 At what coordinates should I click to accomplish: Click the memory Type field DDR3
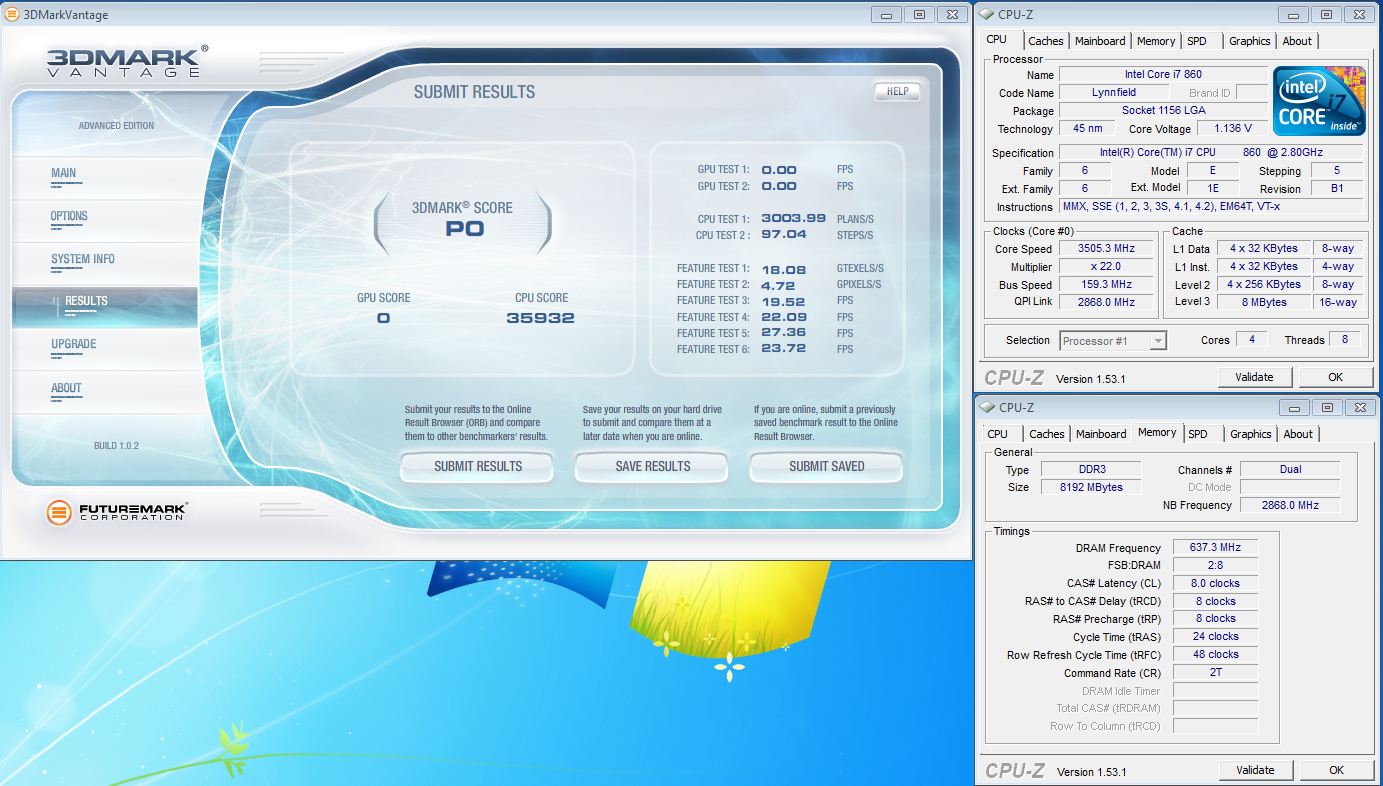click(1091, 469)
